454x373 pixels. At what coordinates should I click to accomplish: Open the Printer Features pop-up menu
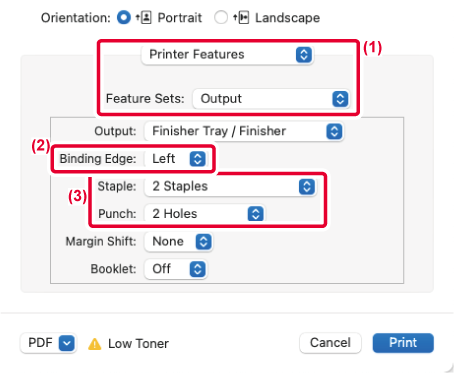[x=227, y=55]
